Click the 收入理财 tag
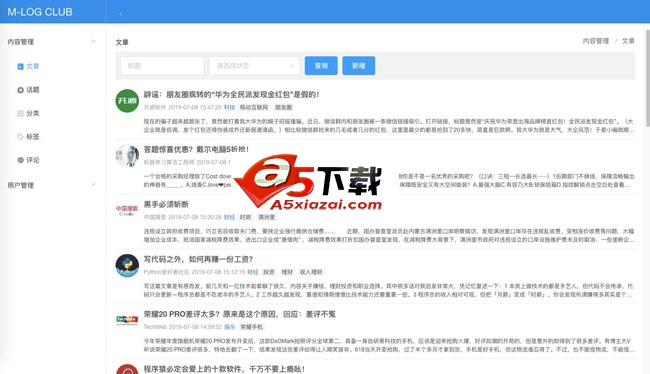650x374 pixels. (311, 272)
